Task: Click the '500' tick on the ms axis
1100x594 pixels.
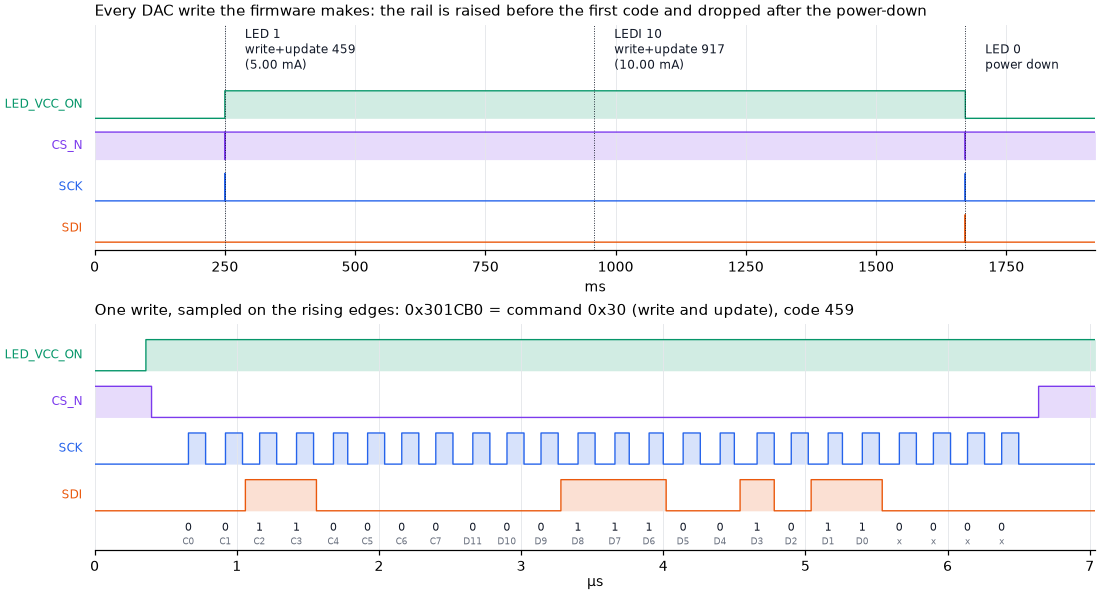Action: (355, 267)
